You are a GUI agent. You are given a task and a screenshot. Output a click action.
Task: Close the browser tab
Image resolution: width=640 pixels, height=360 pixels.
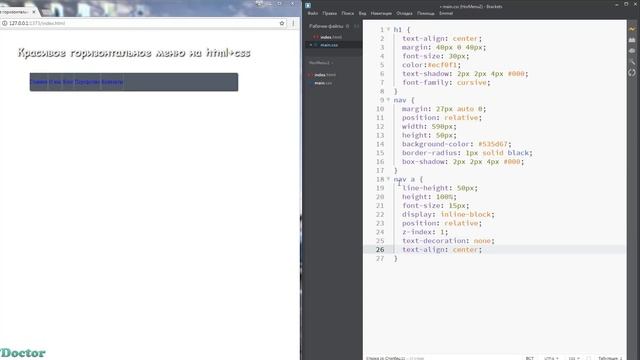click(x=34, y=12)
